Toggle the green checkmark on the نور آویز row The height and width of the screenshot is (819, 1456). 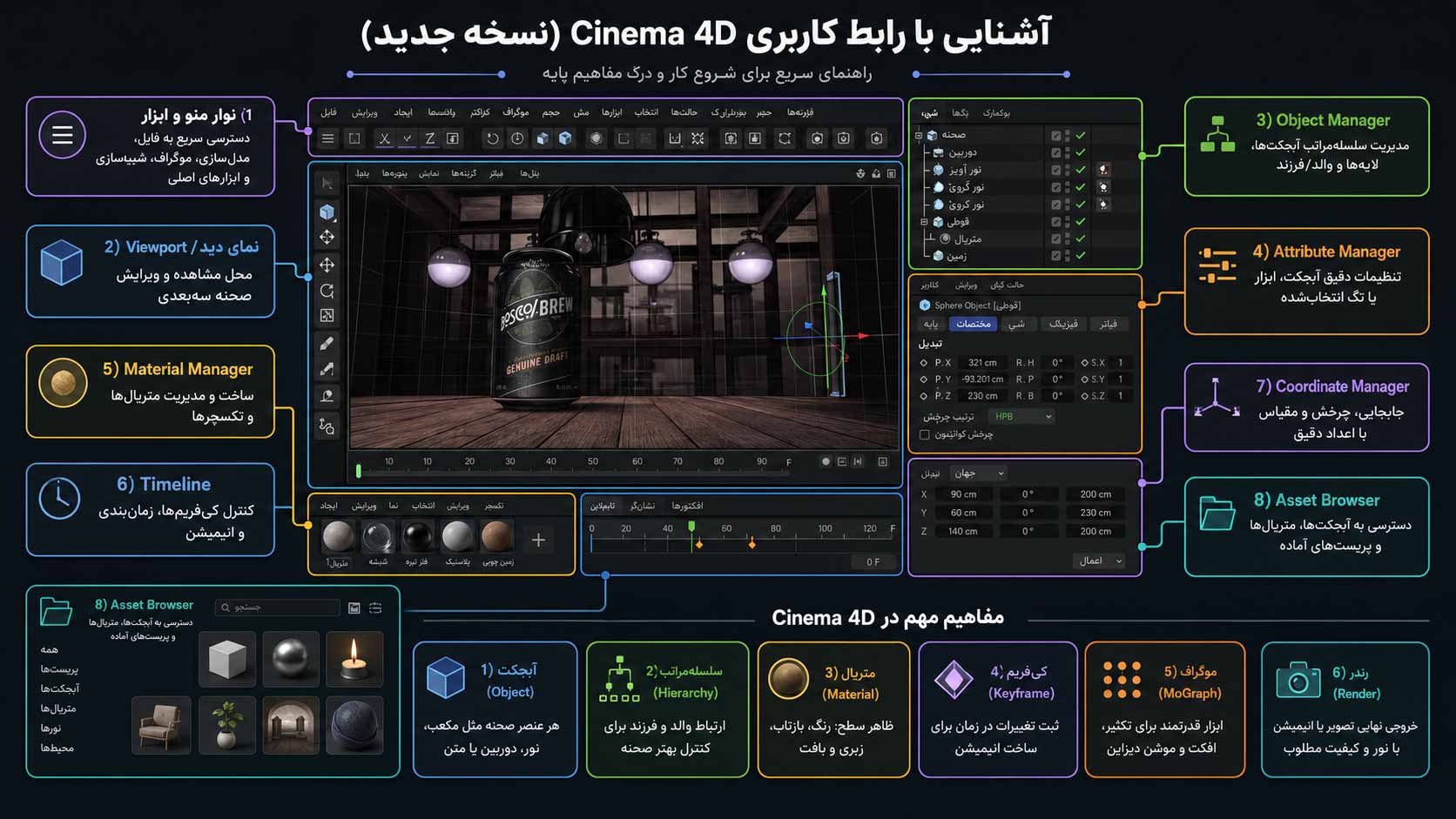coord(1081,170)
